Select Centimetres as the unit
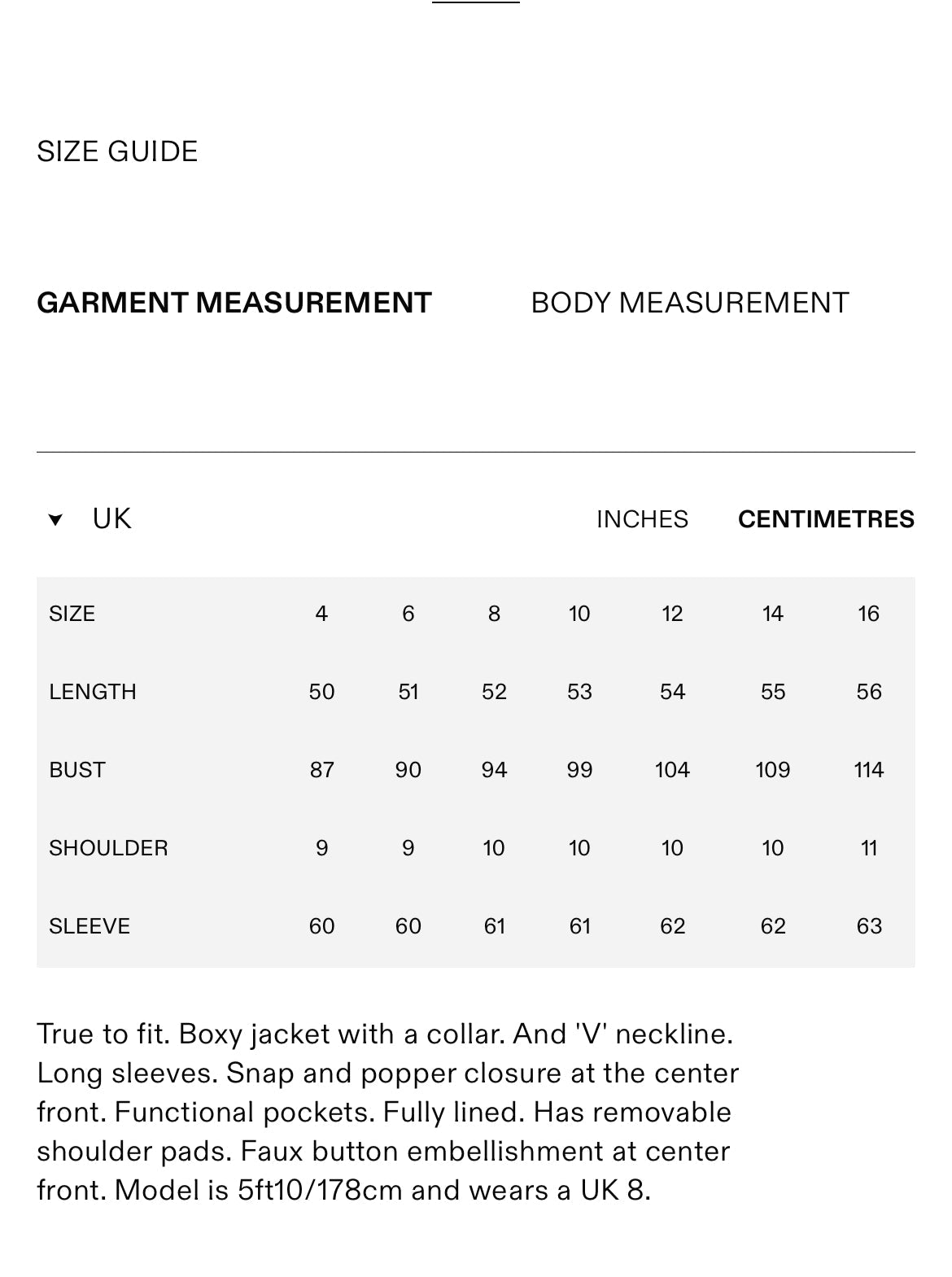 (x=826, y=519)
